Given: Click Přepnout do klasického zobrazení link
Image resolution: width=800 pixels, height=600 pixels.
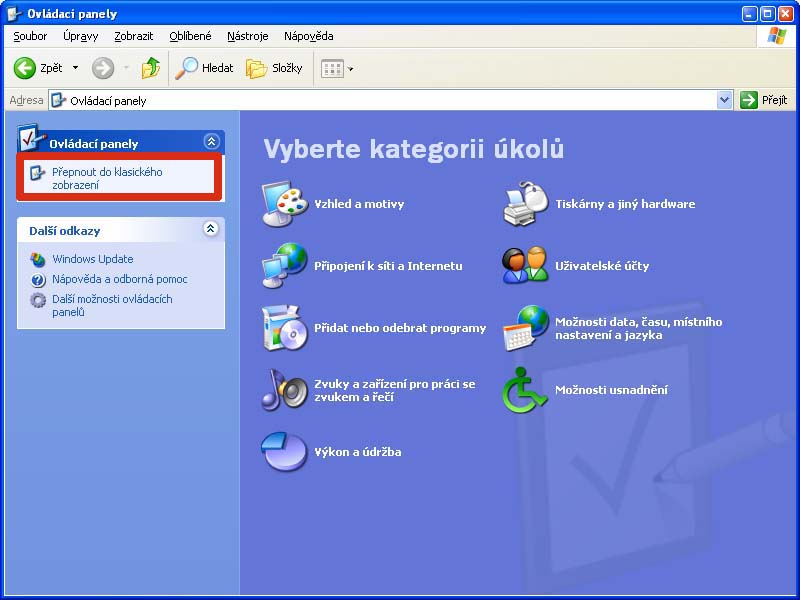Looking at the screenshot, I should [106, 178].
